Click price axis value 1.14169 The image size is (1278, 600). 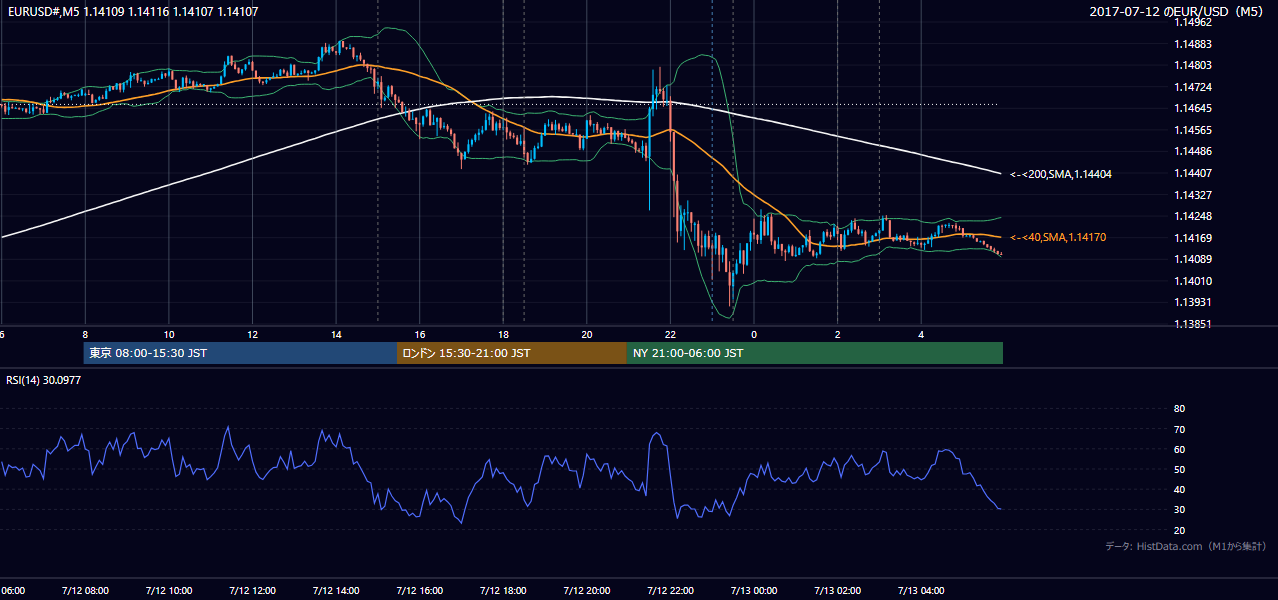click(1193, 238)
